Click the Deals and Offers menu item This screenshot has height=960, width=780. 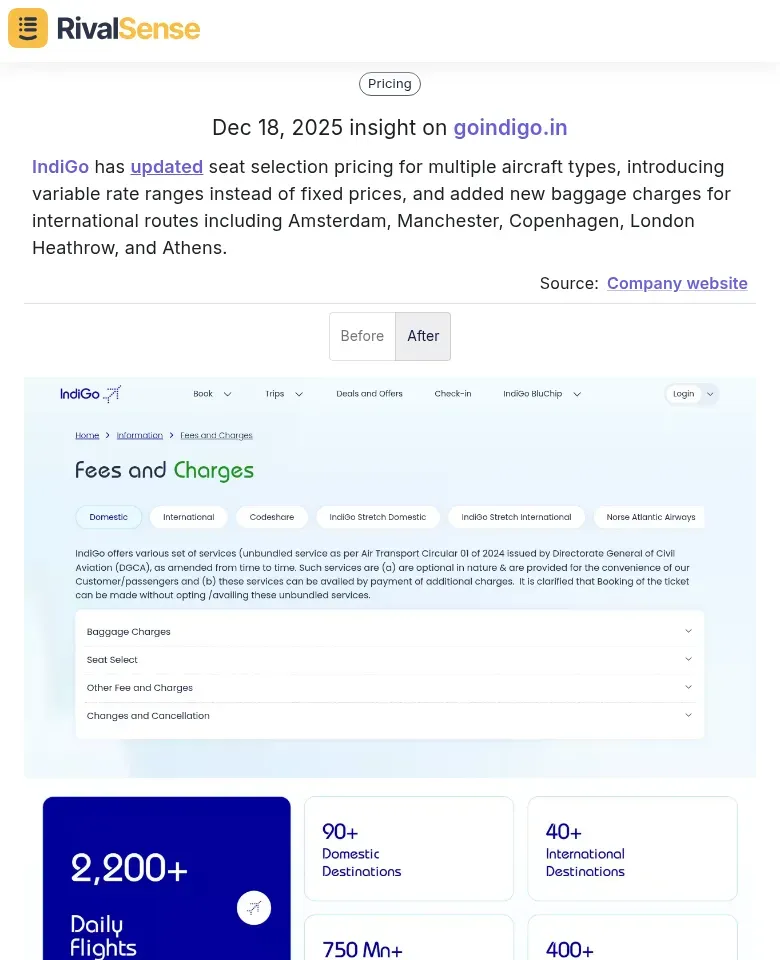(x=369, y=393)
